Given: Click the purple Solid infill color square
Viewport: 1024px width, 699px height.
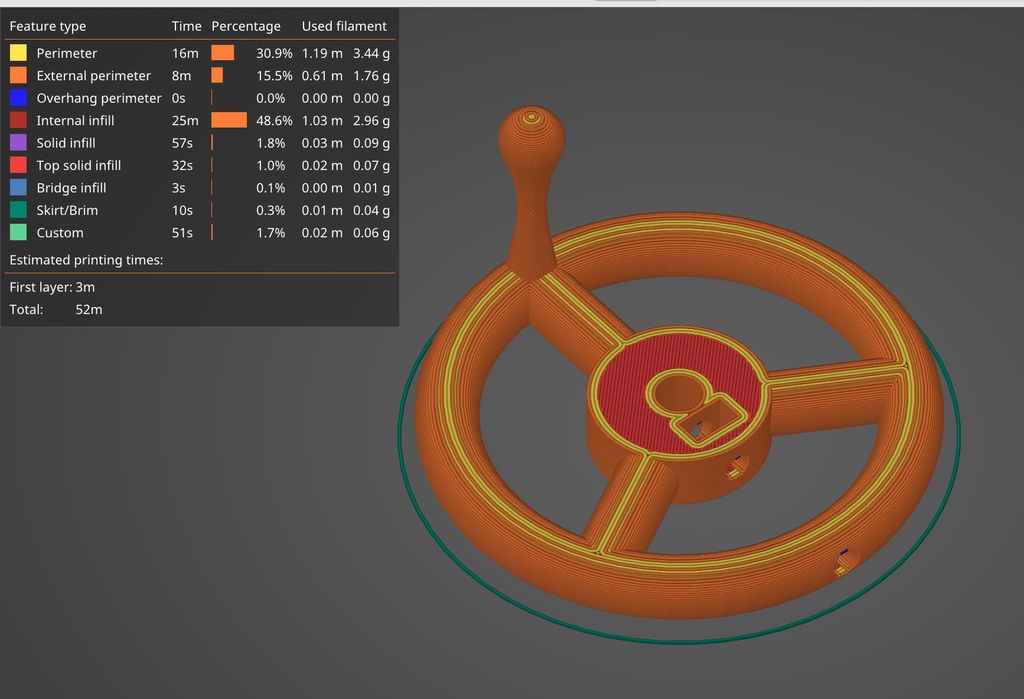Looking at the screenshot, I should point(16,143).
